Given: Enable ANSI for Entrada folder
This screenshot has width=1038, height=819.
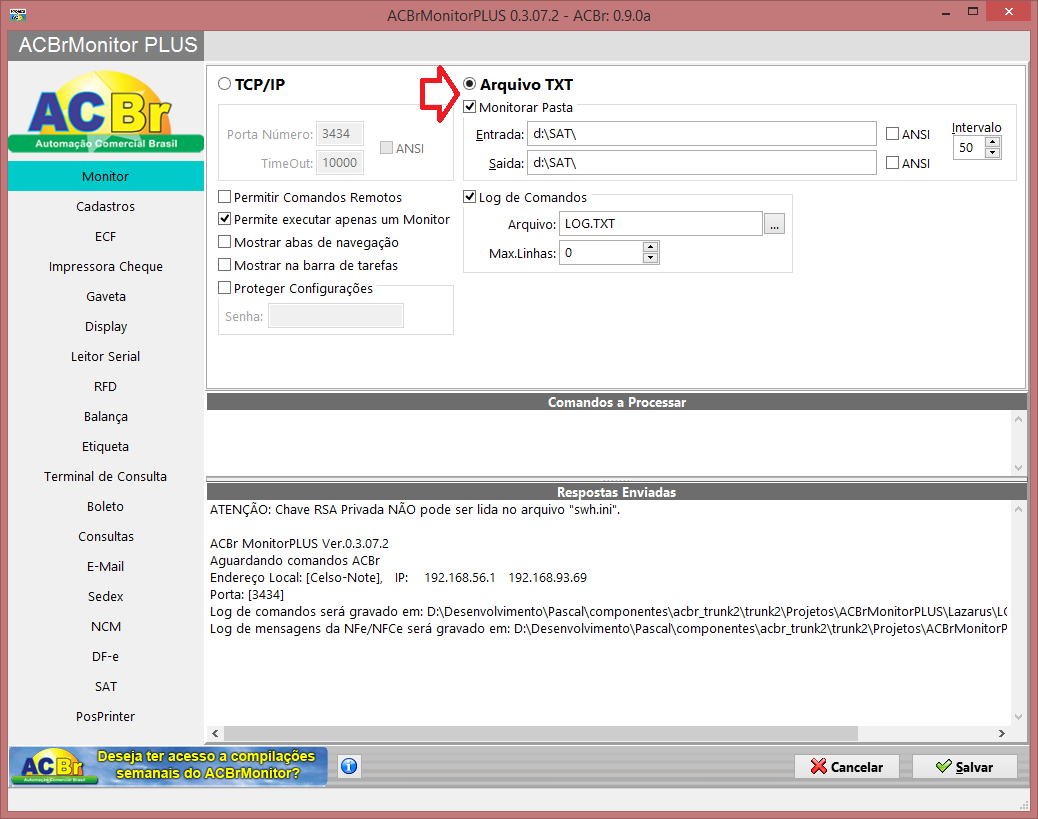Looking at the screenshot, I should tap(892, 134).
